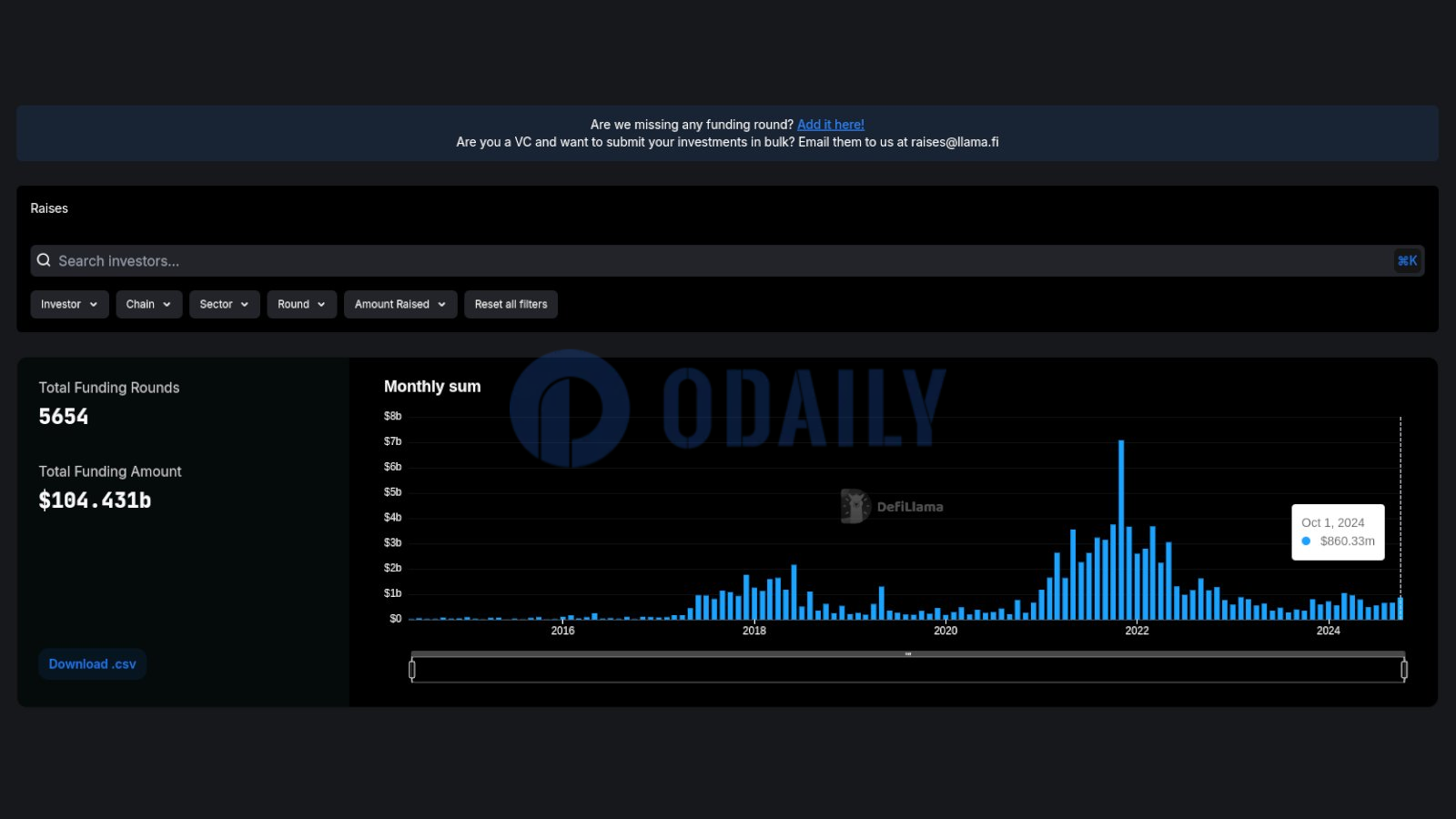Click the right handle of the date range slider
1456x819 pixels.
click(1404, 670)
